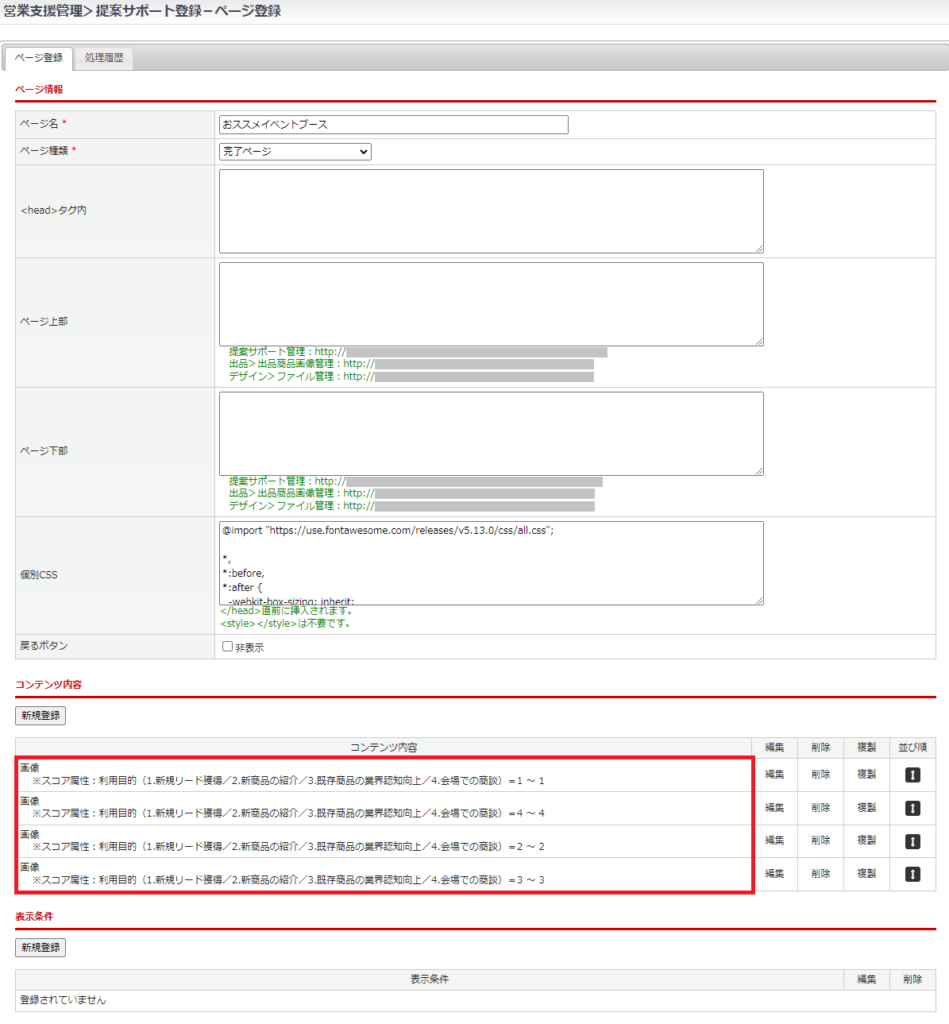This screenshot has height=1024, width=949.
Task: Click the ページ上部 text area
Action: coord(491,304)
